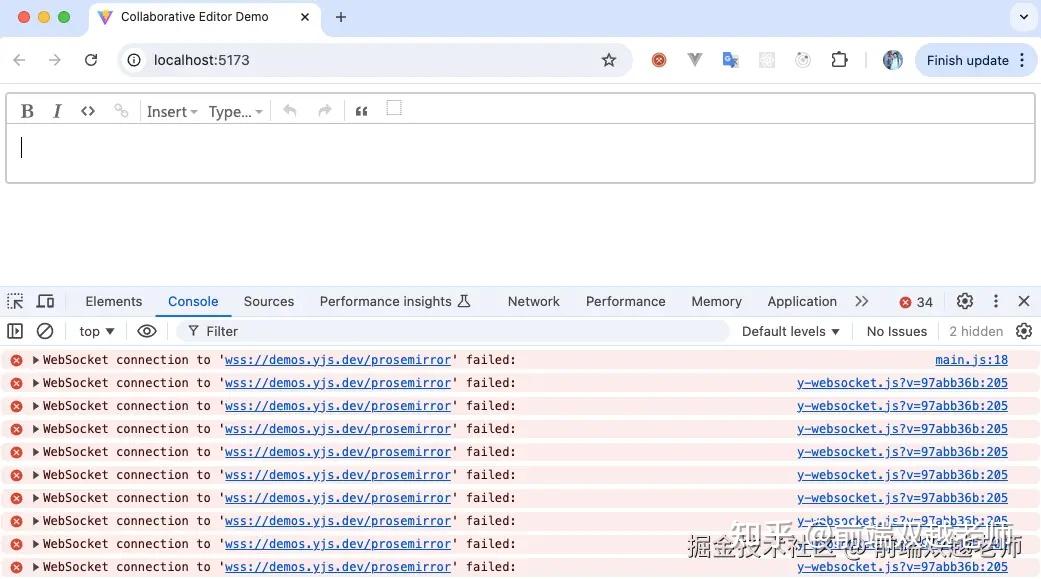Open DevTools settings gear

(x=963, y=301)
